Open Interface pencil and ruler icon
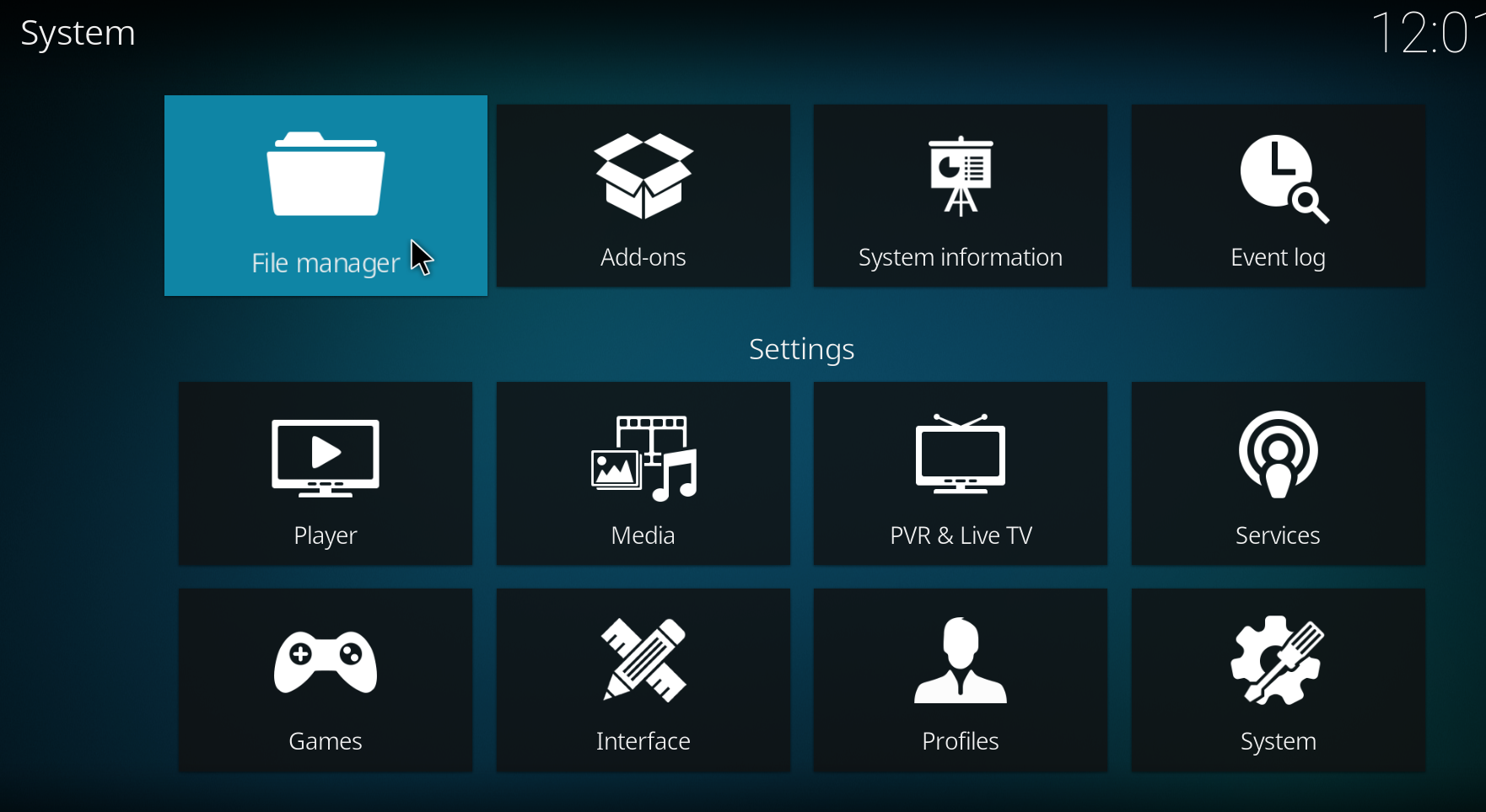This screenshot has width=1486, height=812. (643, 660)
